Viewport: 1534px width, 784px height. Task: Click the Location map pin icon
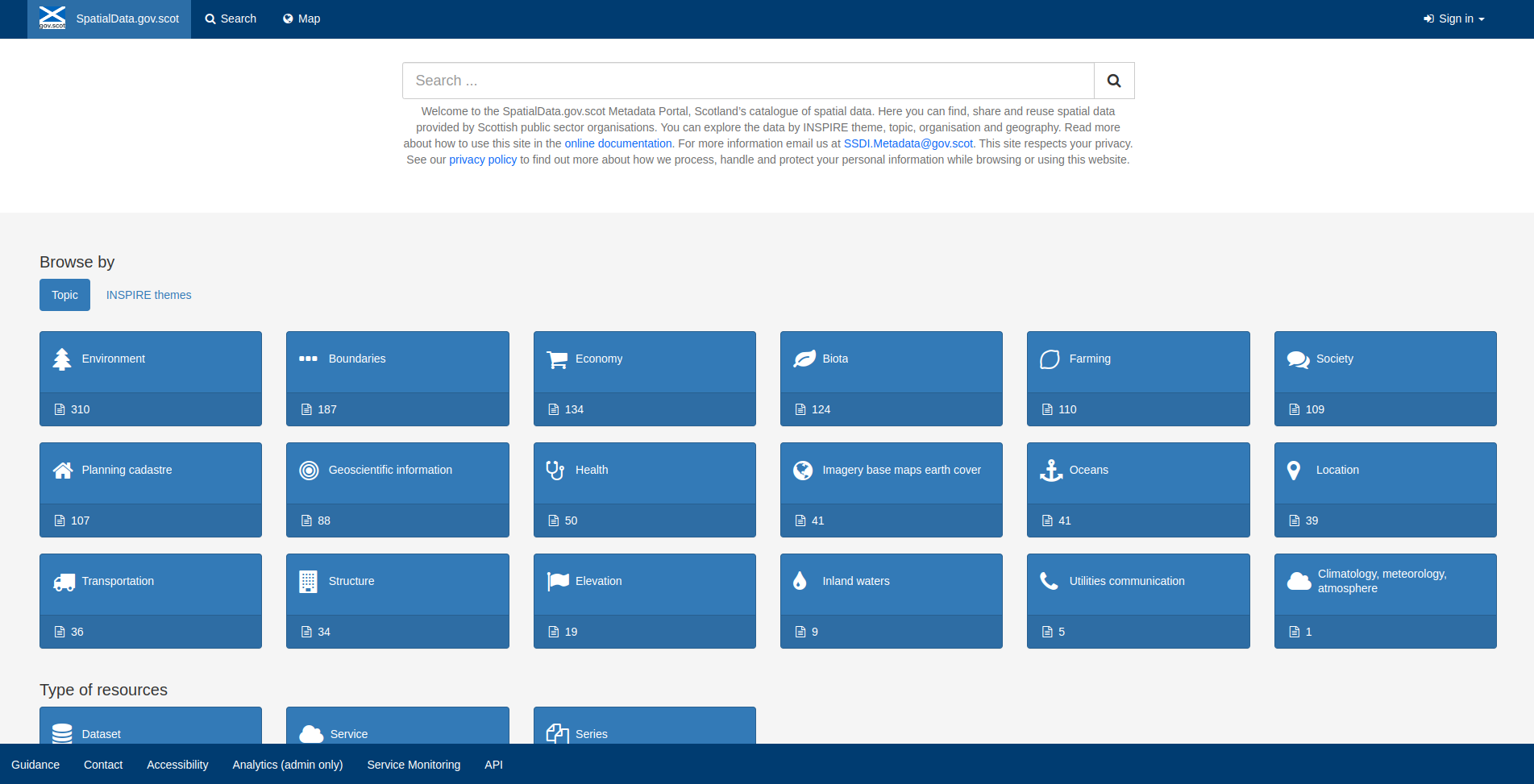coord(1294,471)
